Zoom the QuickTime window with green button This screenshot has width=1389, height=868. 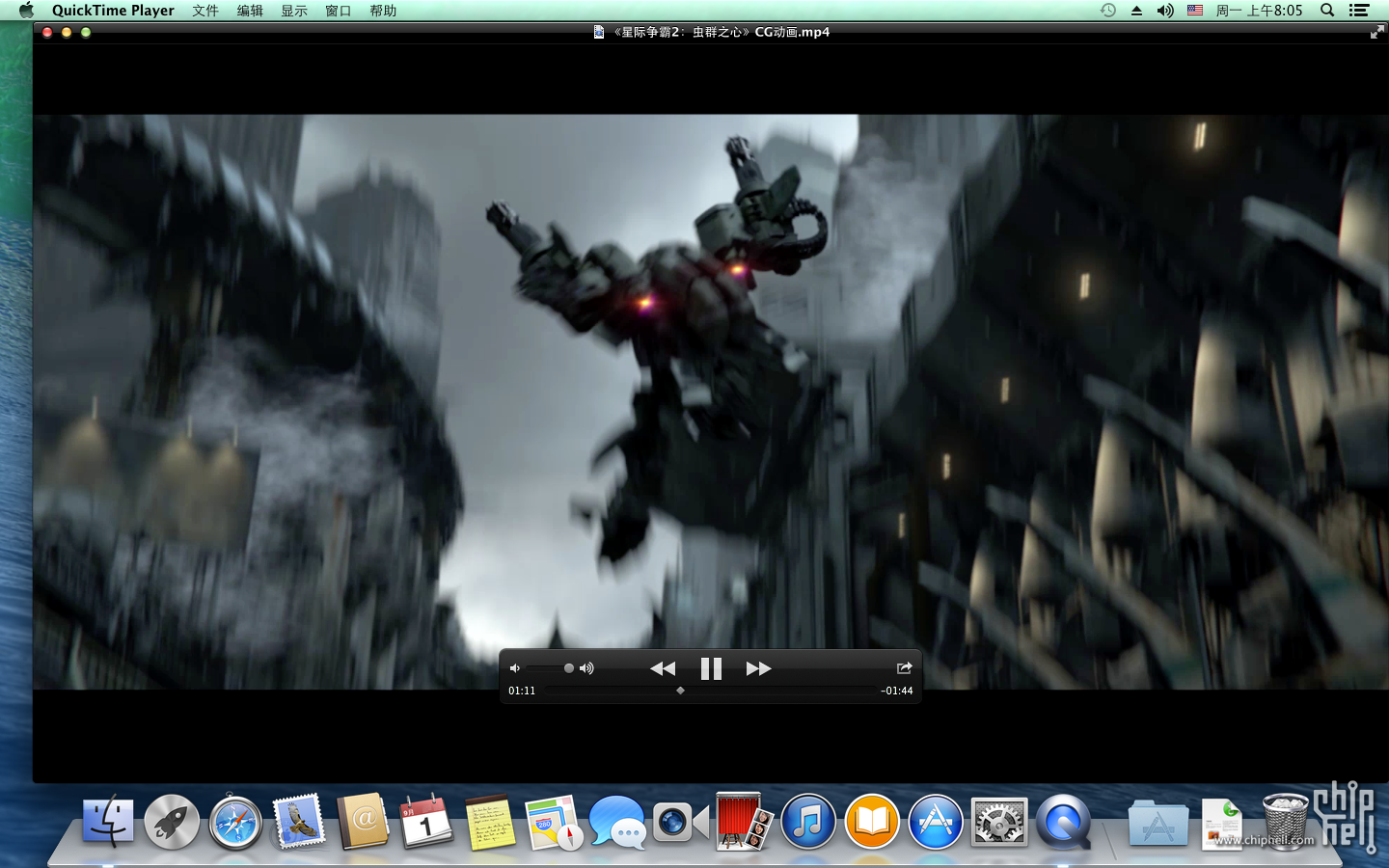[x=86, y=32]
